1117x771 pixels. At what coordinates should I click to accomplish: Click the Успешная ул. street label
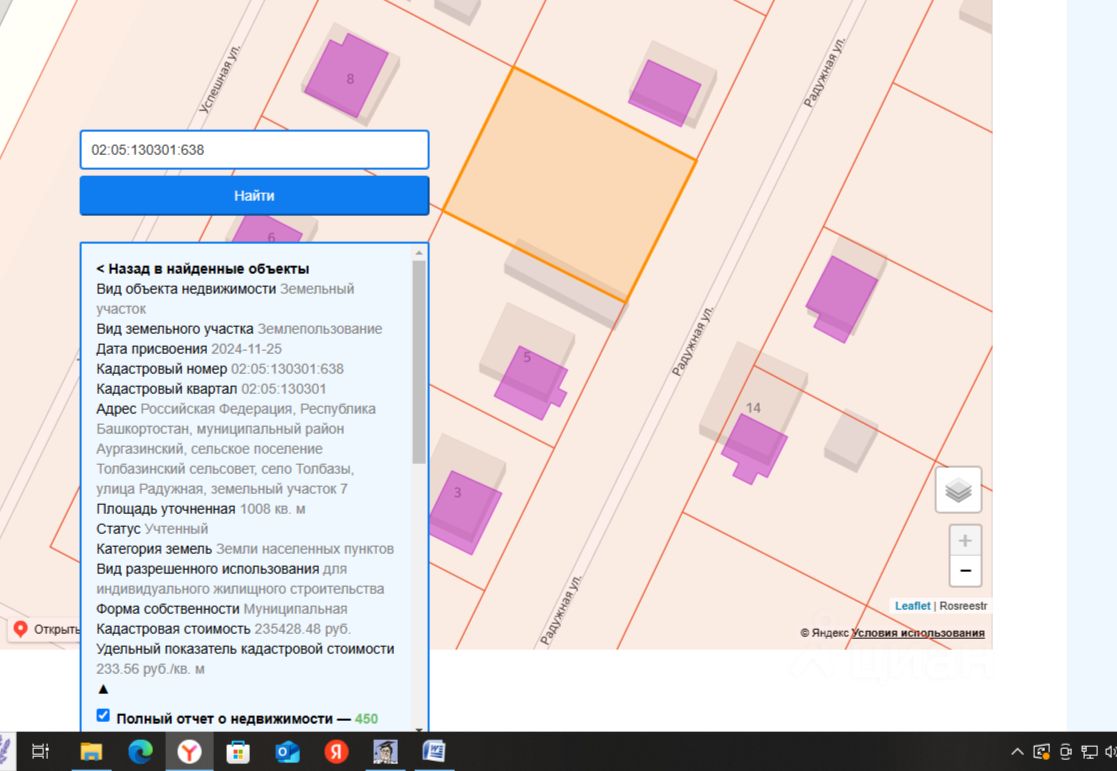[x=220, y=78]
